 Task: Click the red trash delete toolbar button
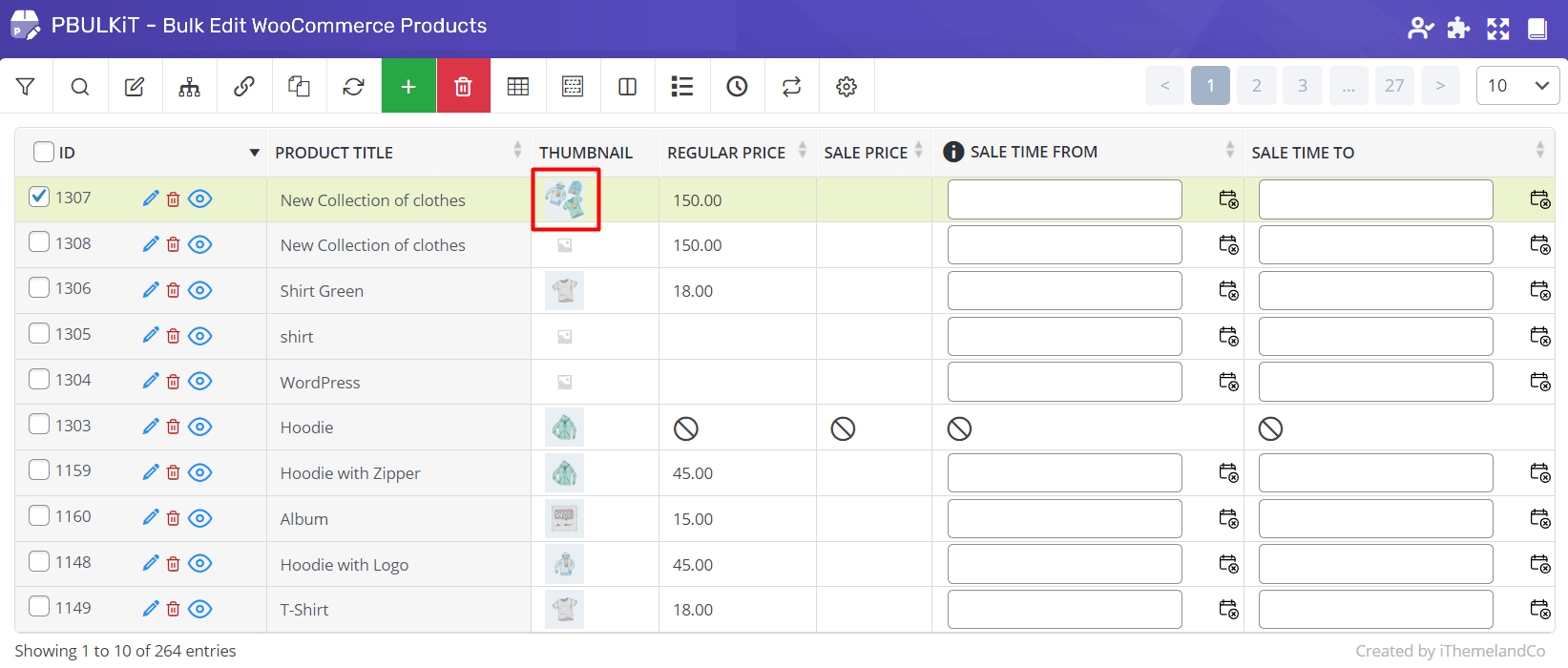(463, 87)
